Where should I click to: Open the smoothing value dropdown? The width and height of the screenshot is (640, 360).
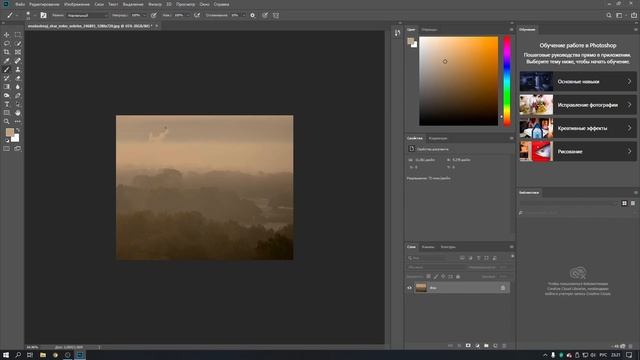(244, 15)
